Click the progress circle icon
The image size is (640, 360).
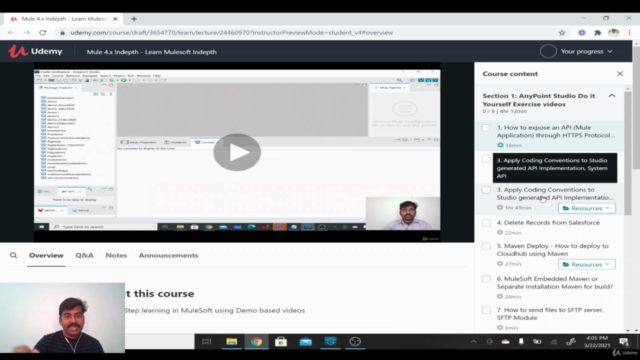point(548,51)
